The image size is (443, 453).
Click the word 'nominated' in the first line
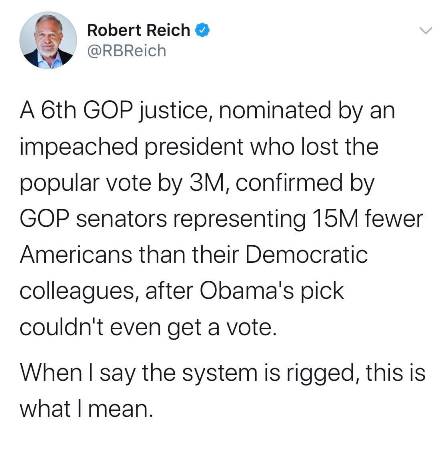point(275,110)
